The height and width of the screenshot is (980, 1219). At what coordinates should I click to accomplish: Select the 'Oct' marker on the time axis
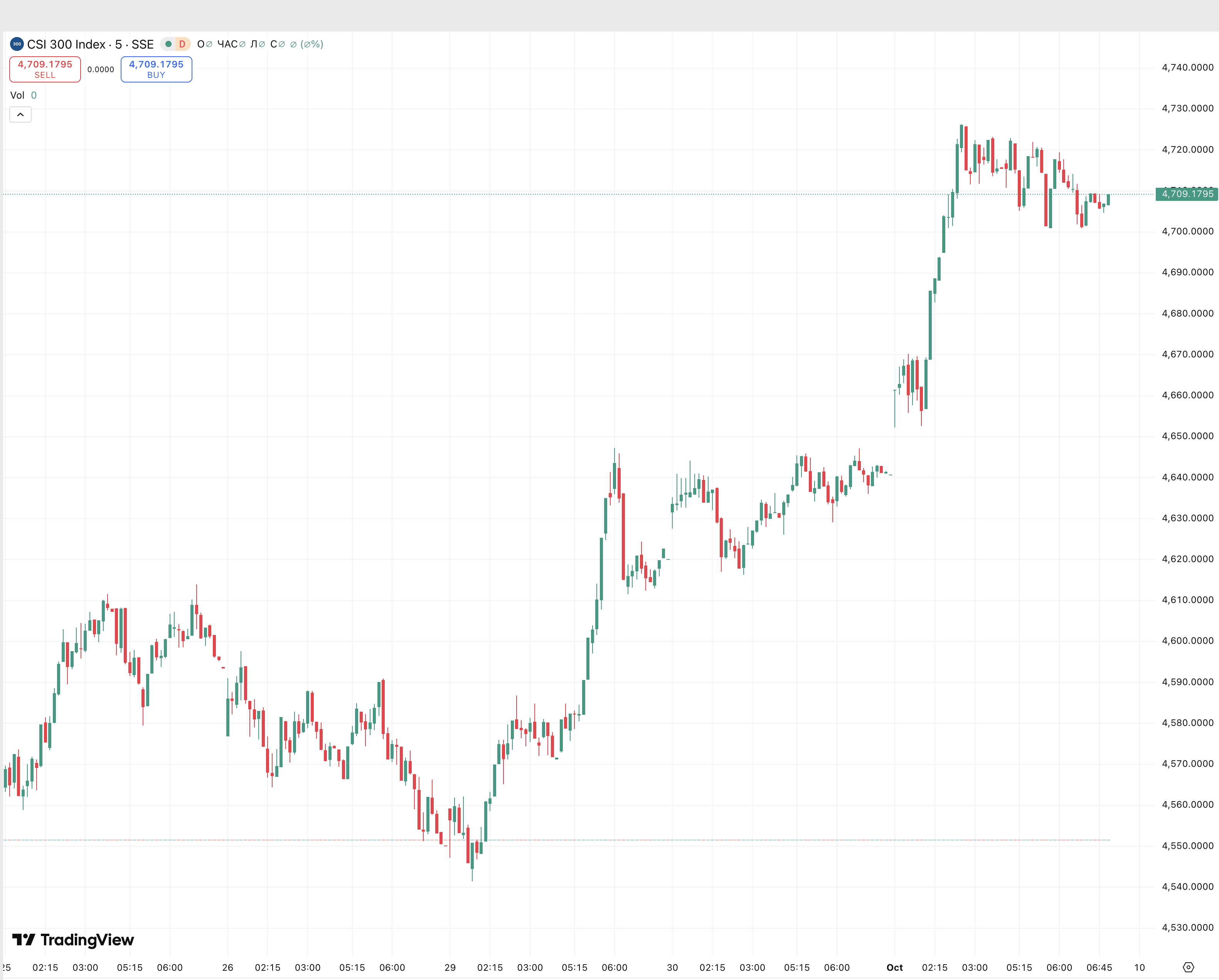[895, 968]
